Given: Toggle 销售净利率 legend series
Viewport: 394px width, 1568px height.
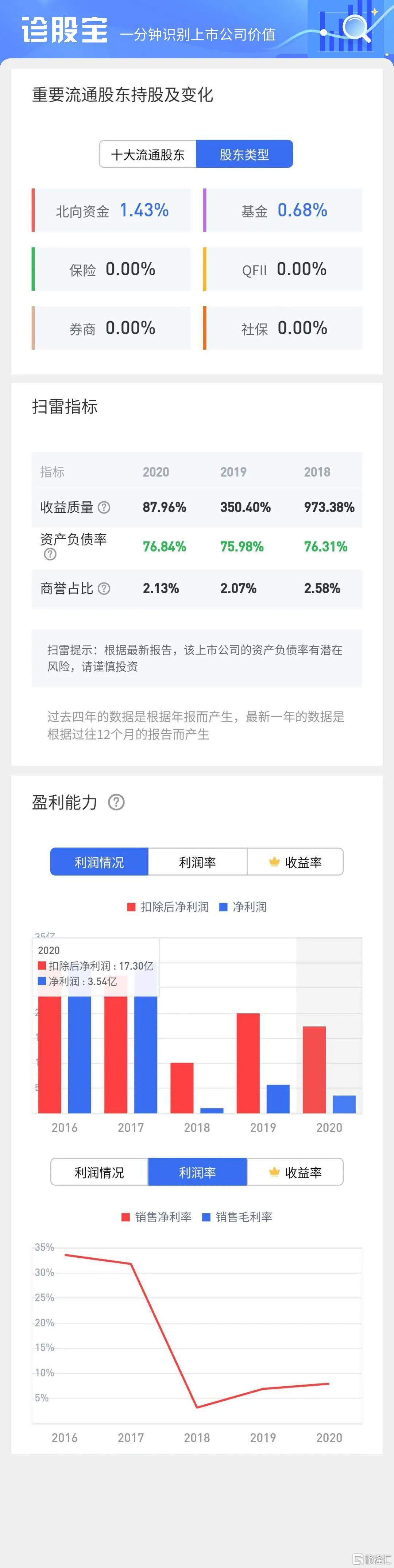Looking at the screenshot, I should click(x=157, y=1217).
